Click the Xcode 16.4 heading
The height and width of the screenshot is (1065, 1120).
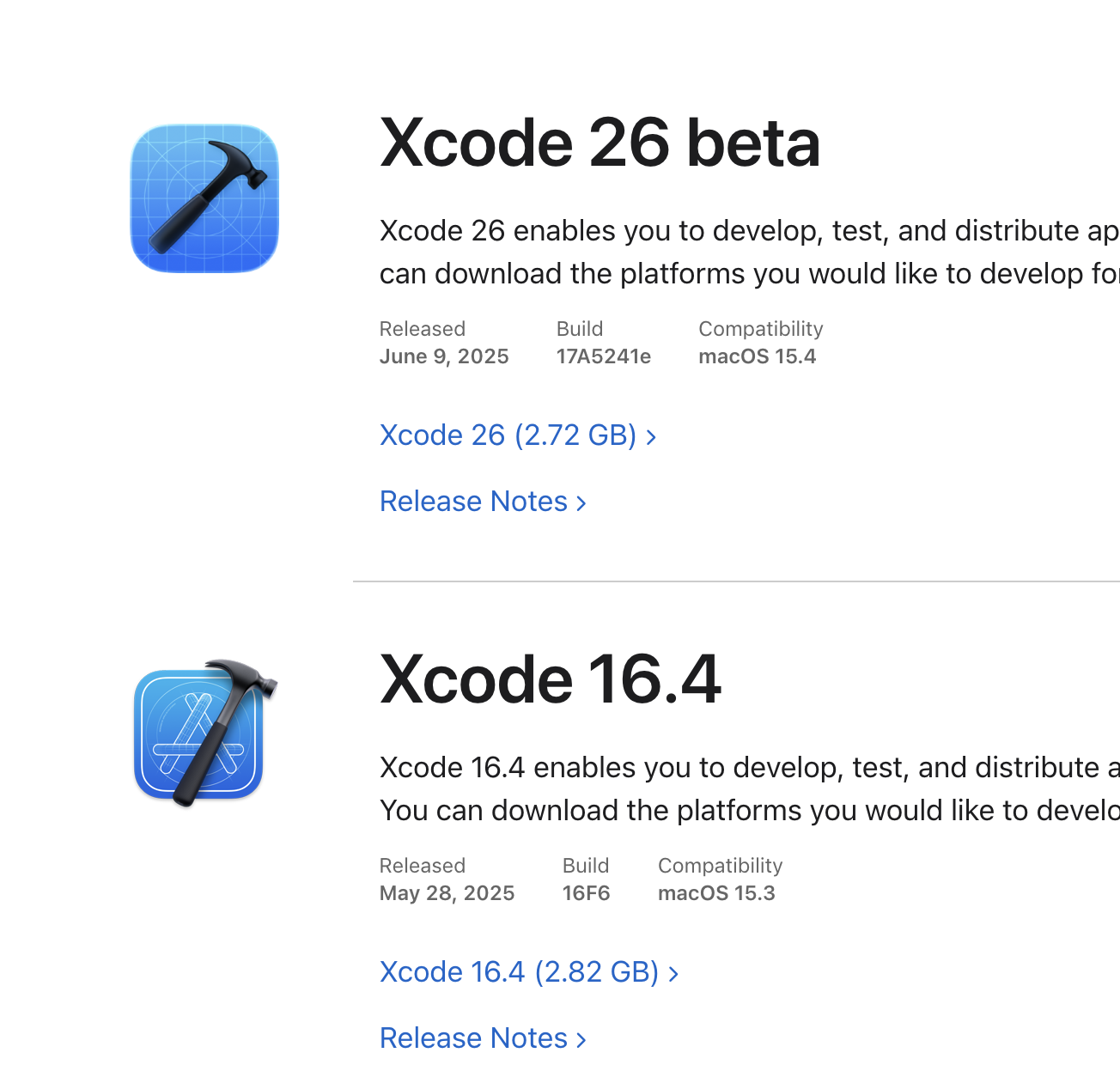[551, 679]
